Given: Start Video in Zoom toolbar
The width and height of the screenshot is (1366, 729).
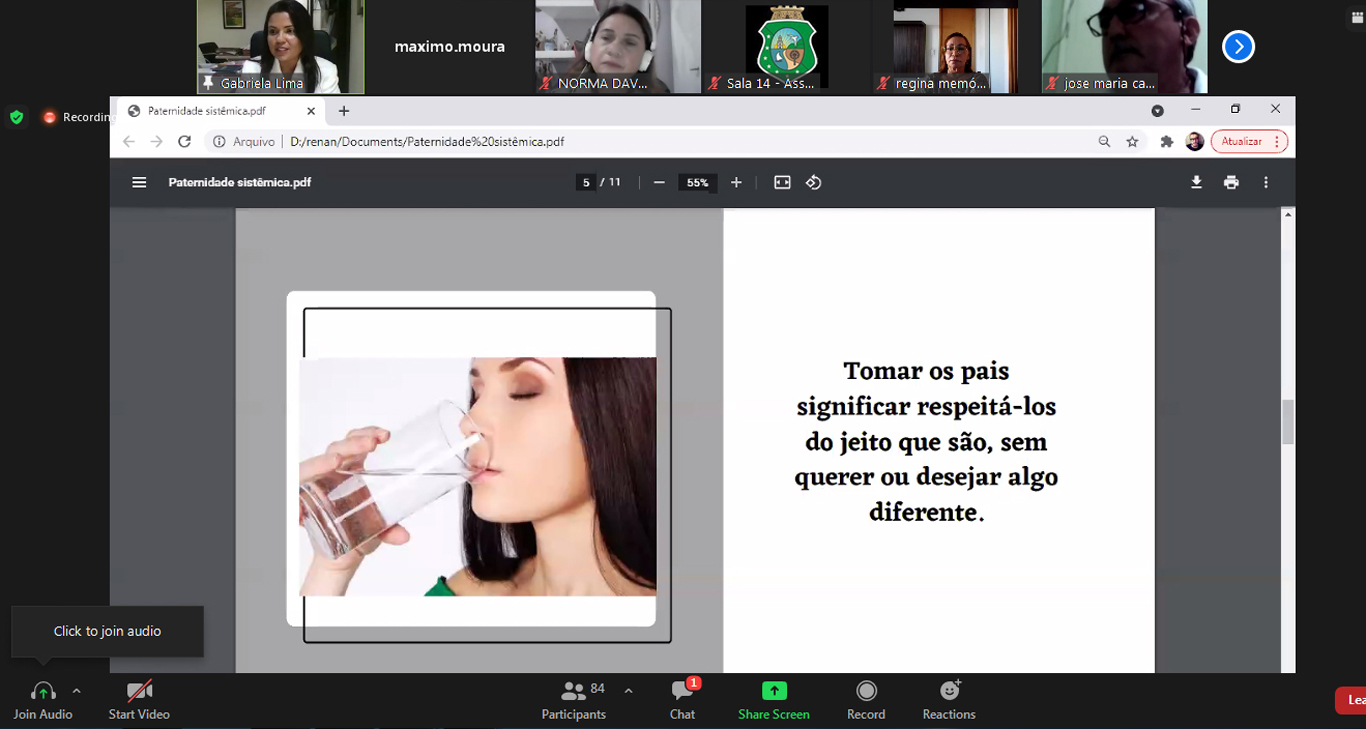Looking at the screenshot, I should (x=139, y=699).
